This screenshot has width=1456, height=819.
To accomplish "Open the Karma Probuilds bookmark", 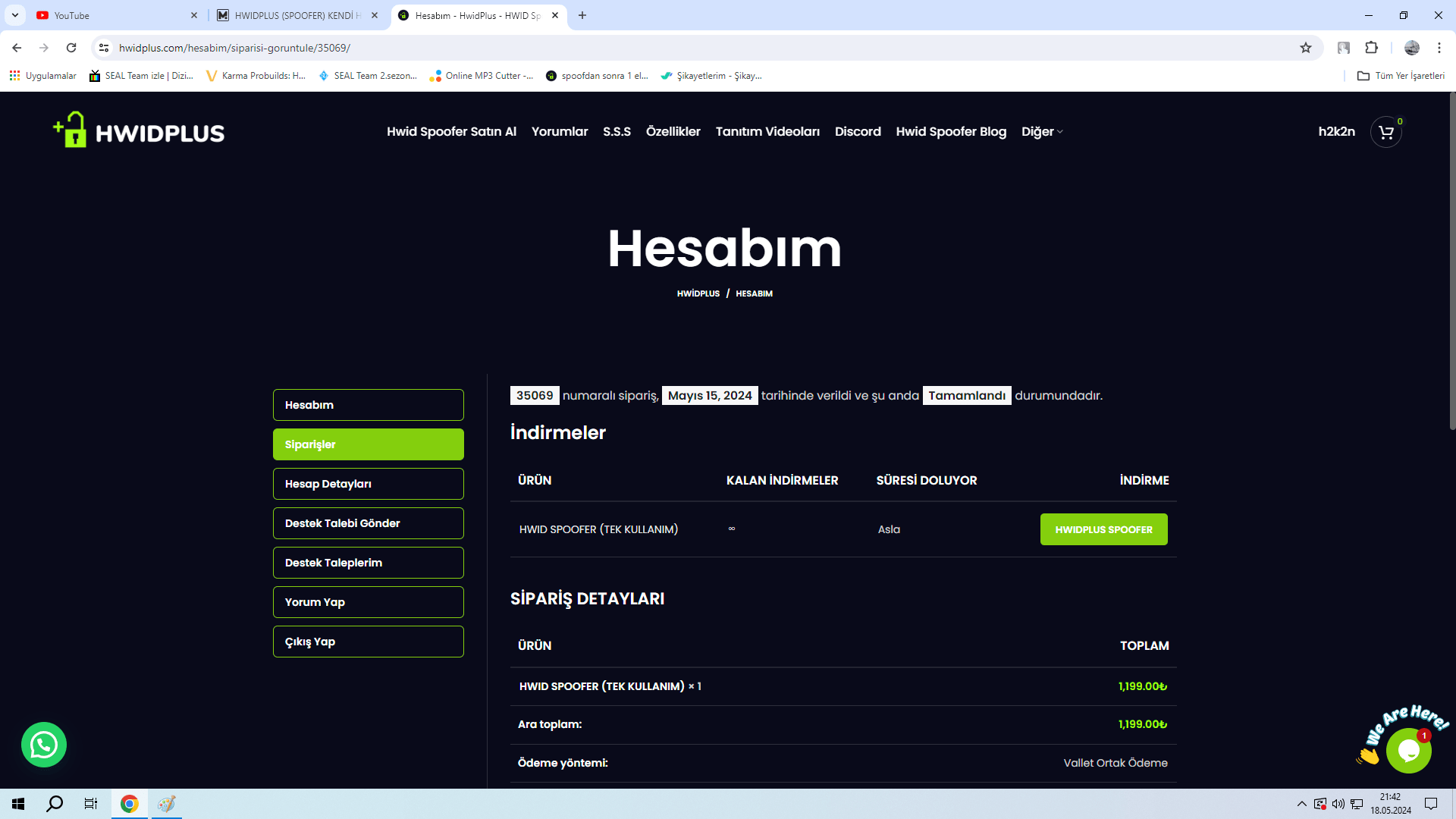I will pos(256,76).
